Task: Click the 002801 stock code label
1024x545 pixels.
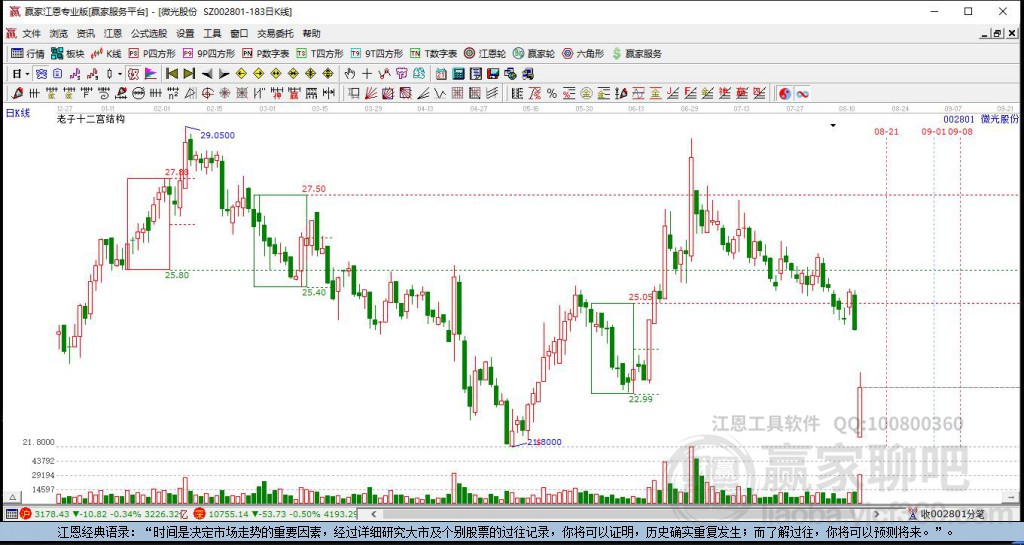Action: coord(959,119)
